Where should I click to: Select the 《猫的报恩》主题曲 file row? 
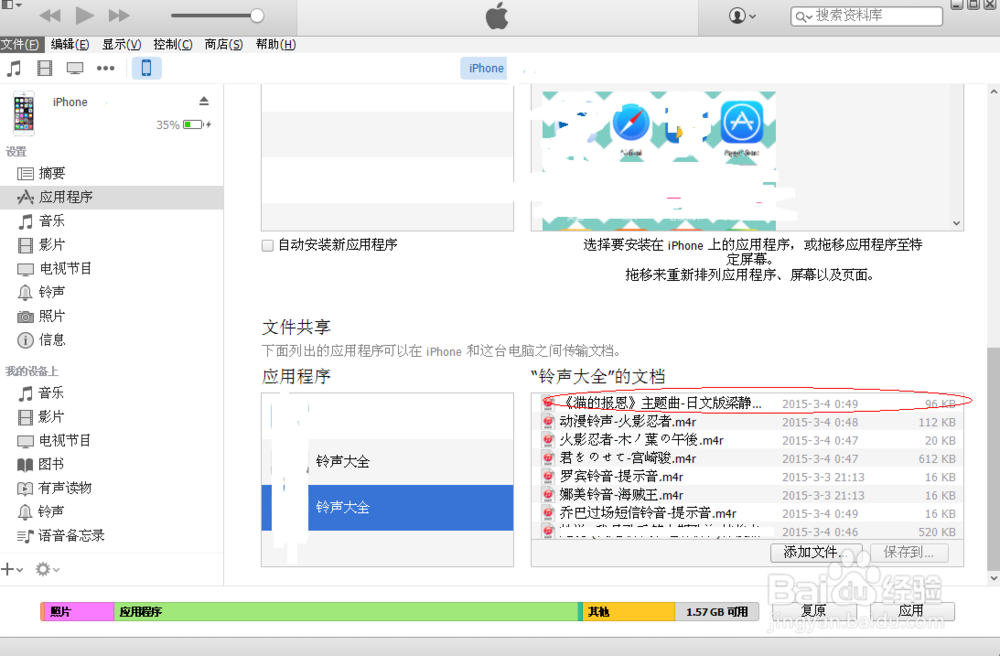click(x=747, y=403)
